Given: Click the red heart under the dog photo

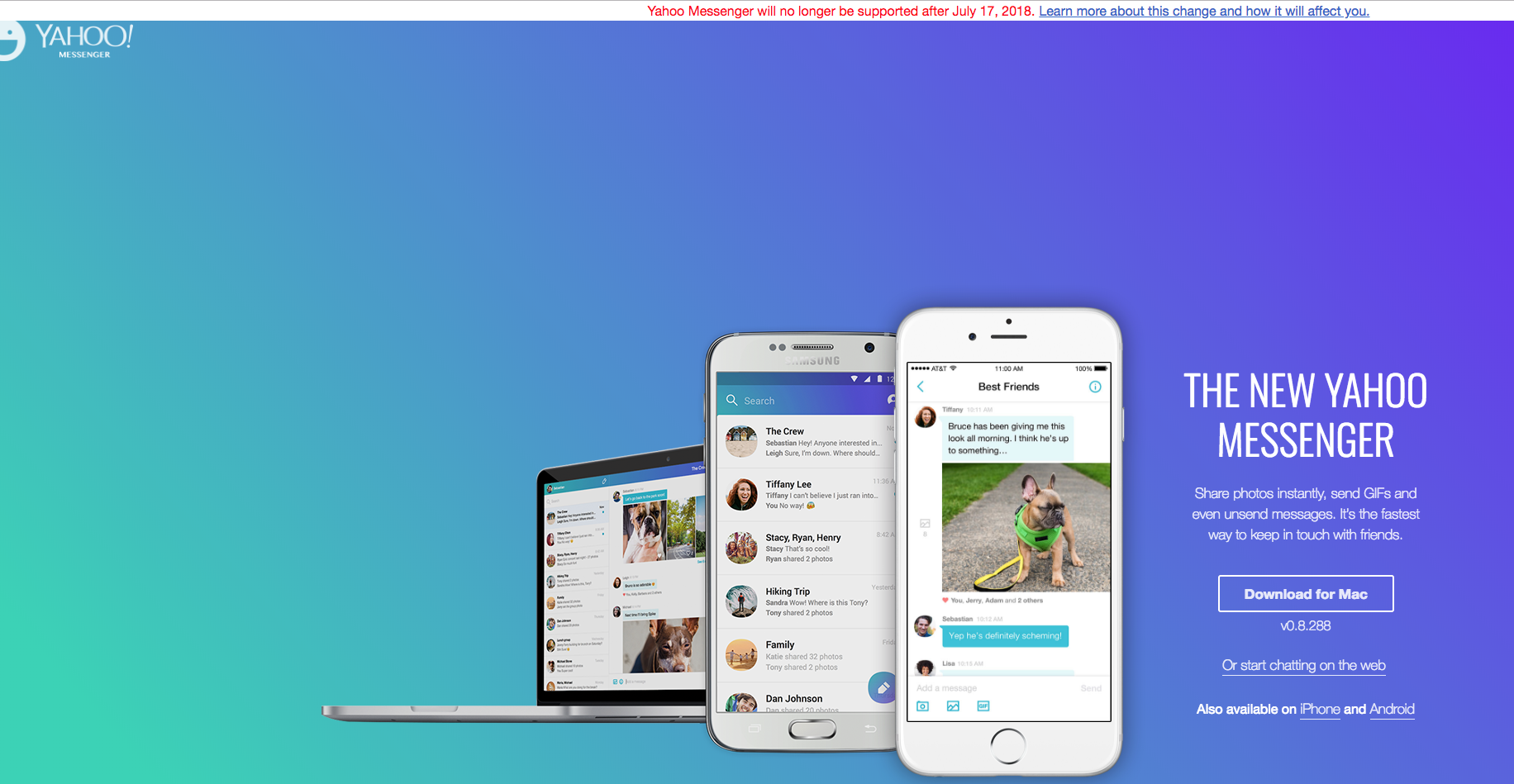Looking at the screenshot, I should coord(945,601).
